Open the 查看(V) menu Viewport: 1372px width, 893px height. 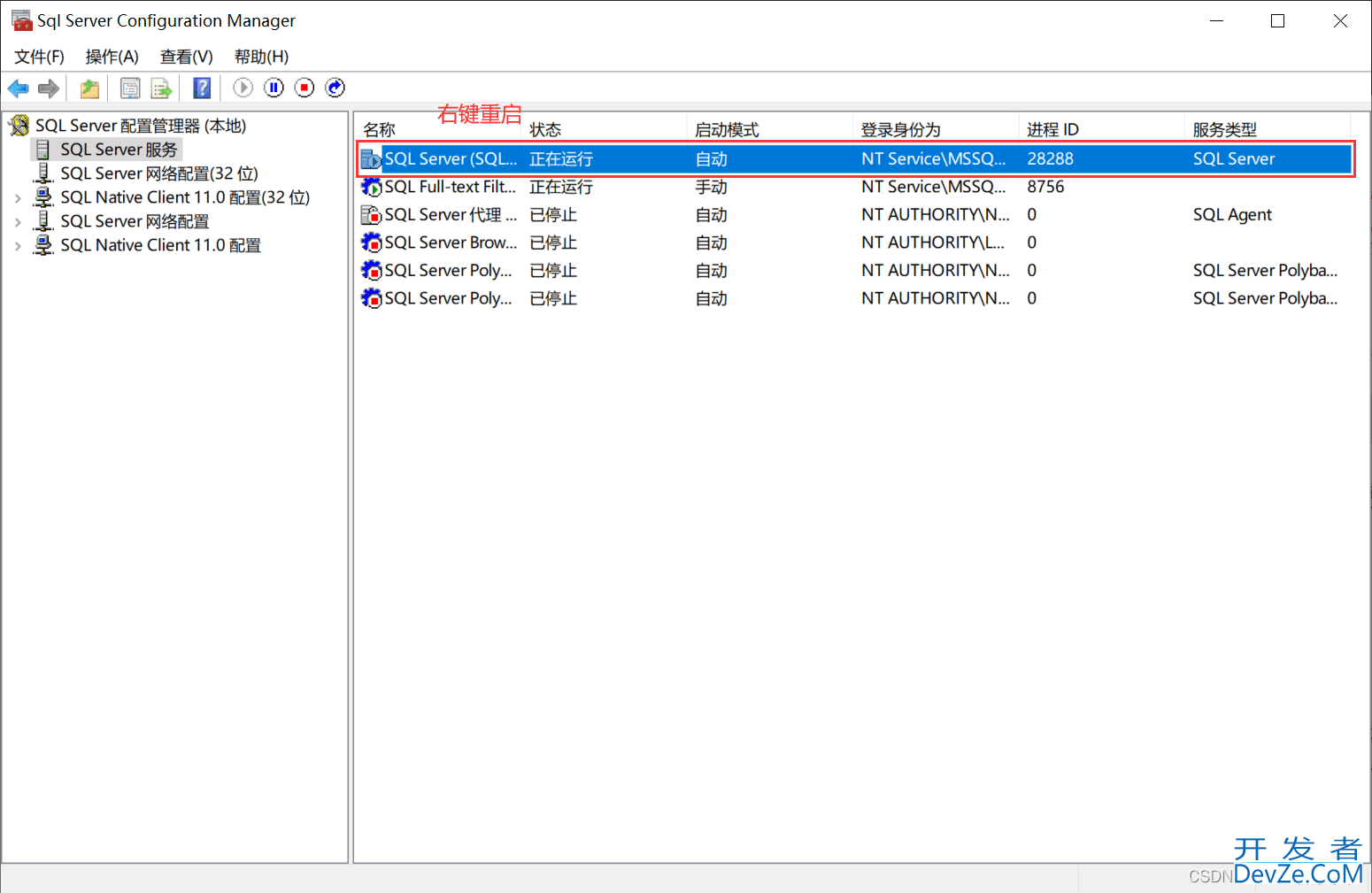click(x=186, y=57)
